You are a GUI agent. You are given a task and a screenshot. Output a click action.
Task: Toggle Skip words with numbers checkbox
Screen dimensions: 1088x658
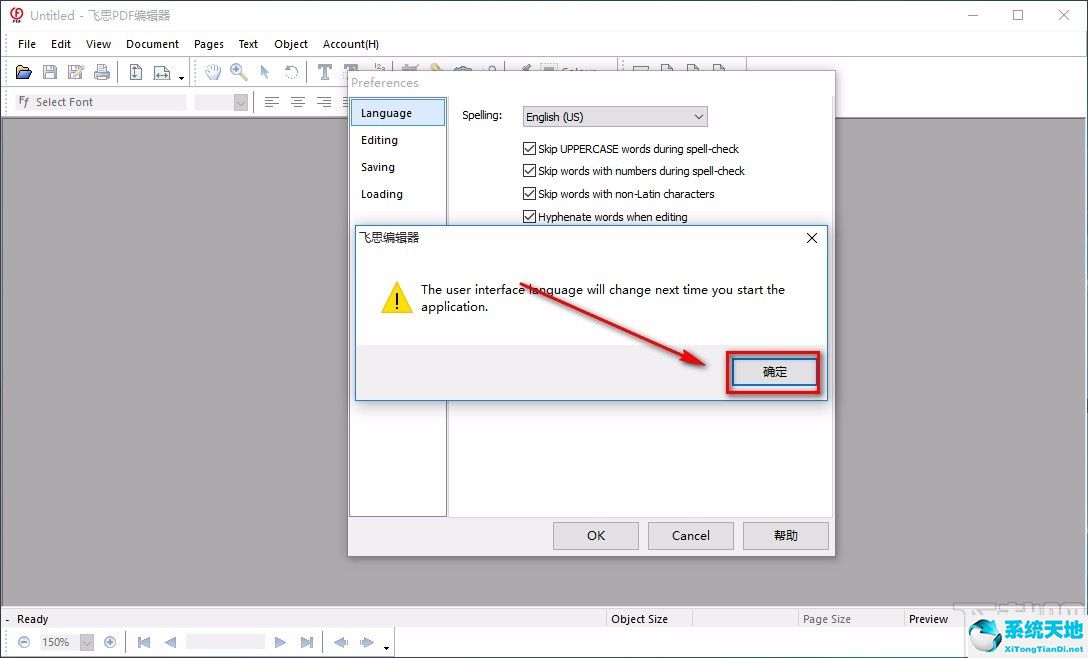[x=530, y=171]
